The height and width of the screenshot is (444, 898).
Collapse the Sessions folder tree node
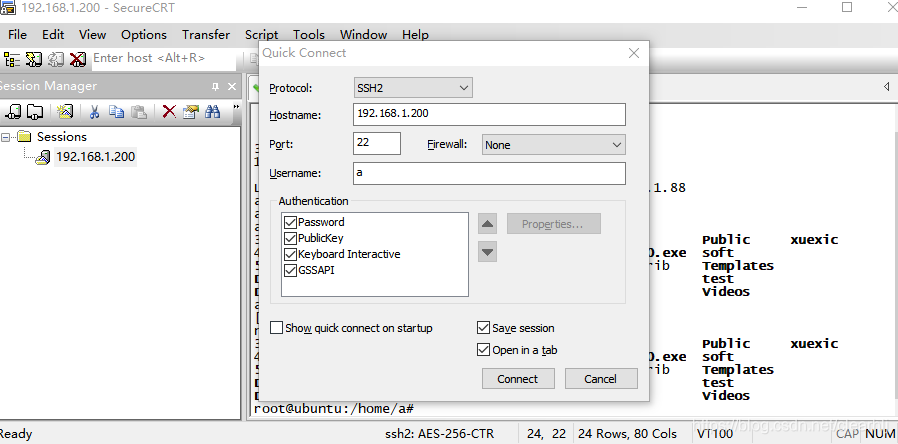point(6,137)
